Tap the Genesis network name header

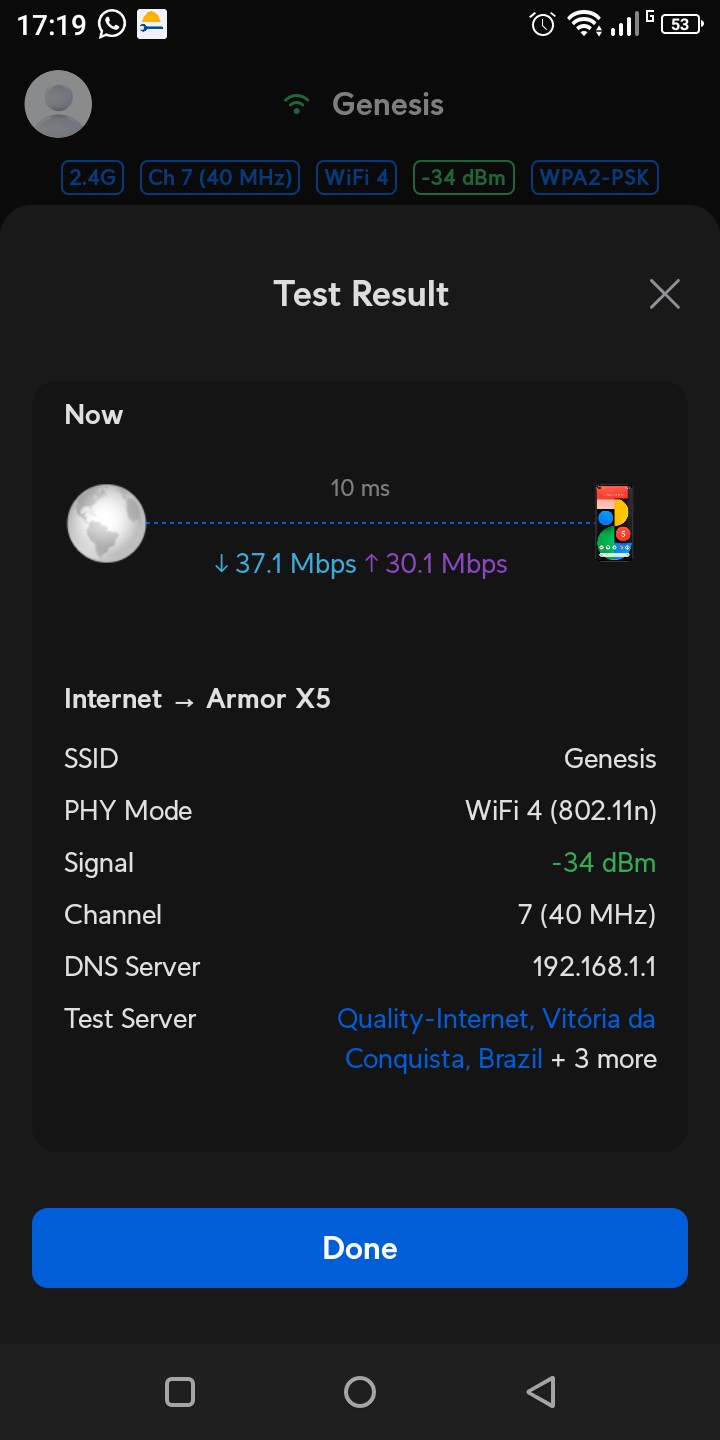pyautogui.click(x=388, y=104)
